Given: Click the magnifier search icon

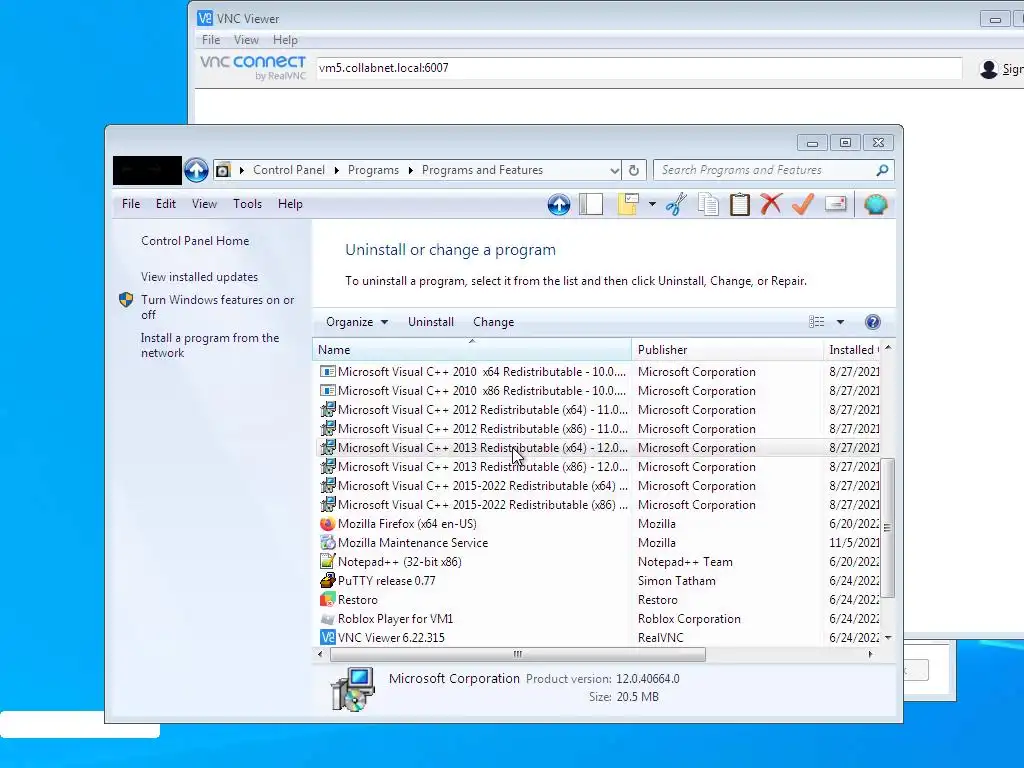Looking at the screenshot, I should pyautogui.click(x=882, y=170).
